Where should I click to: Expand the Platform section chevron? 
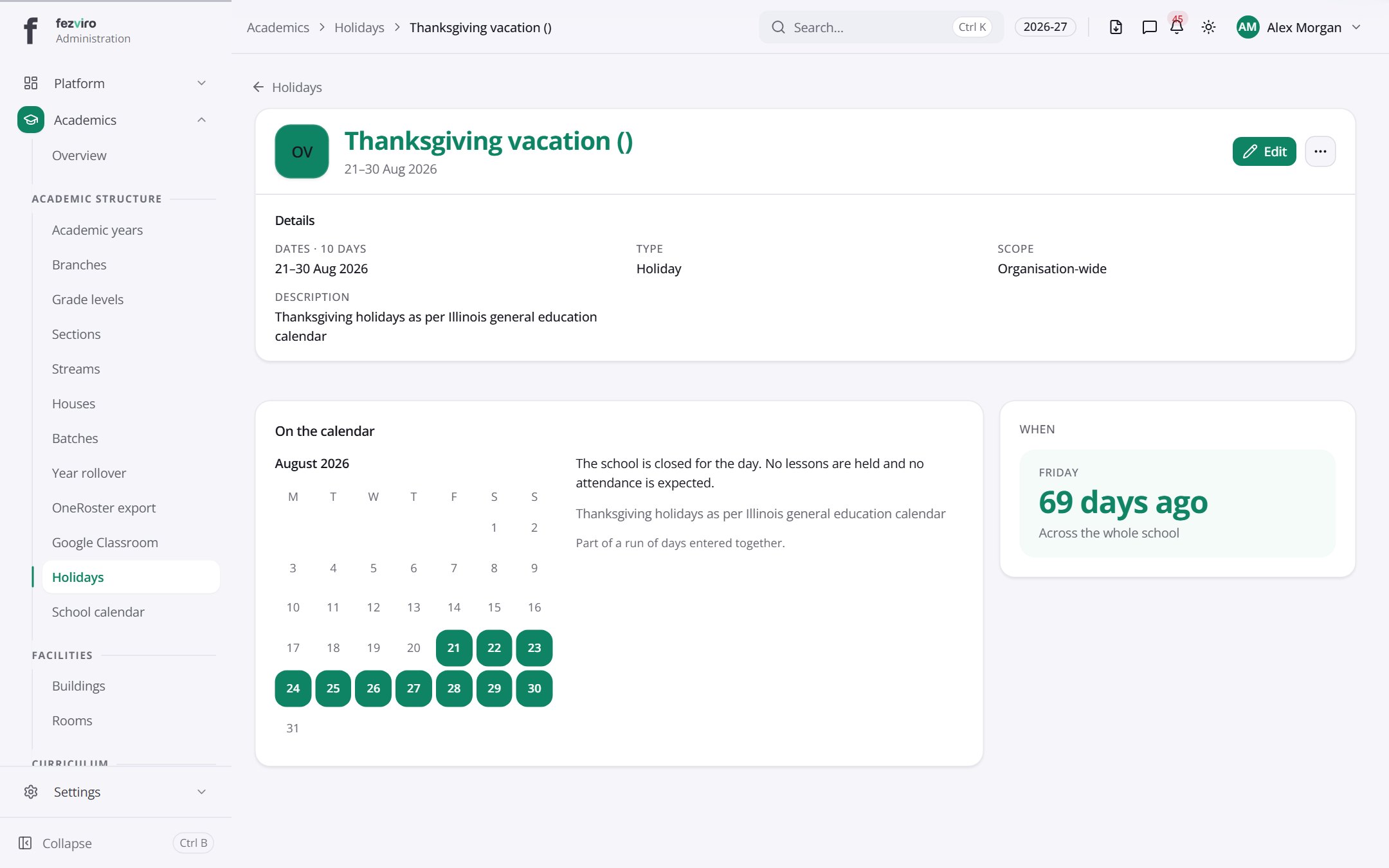(201, 83)
